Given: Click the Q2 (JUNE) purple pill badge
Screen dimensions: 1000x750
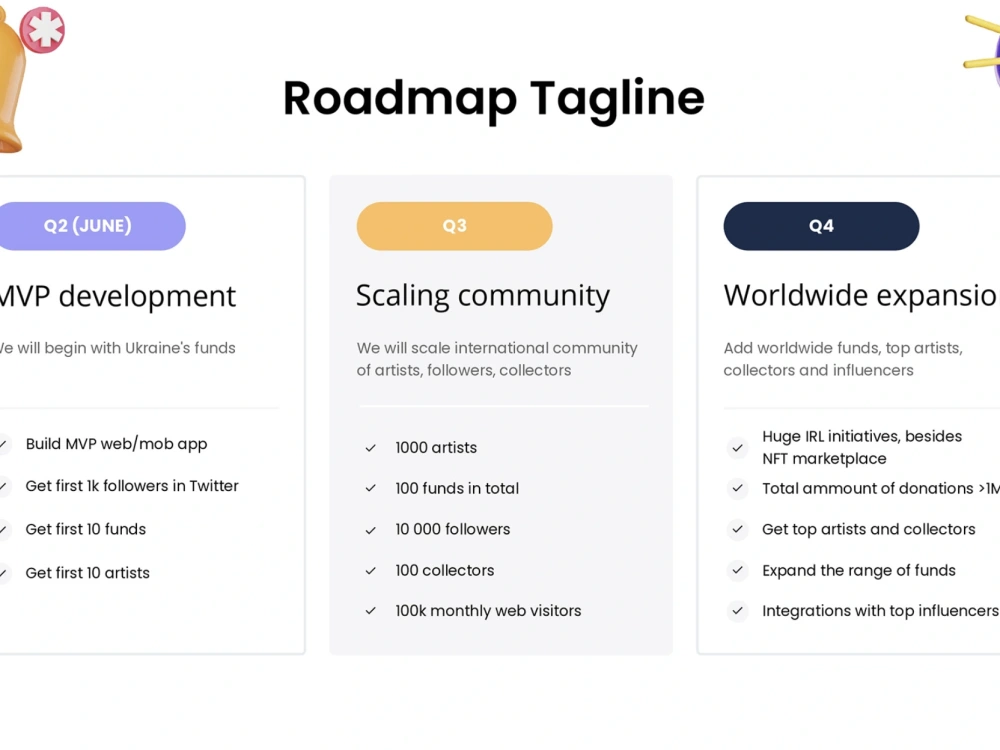Looking at the screenshot, I should 92,226.
